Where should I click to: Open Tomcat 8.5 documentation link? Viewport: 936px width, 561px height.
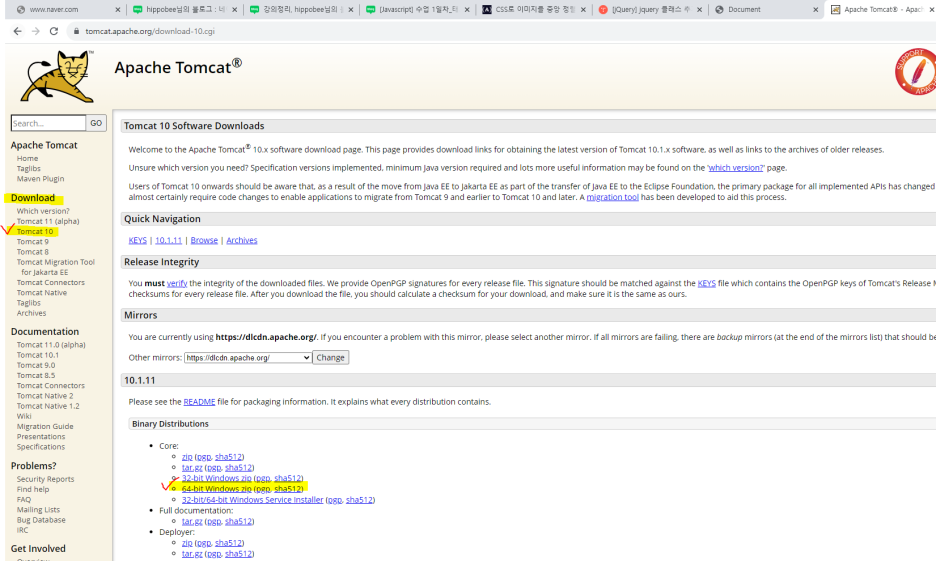pyautogui.click(x=36, y=375)
